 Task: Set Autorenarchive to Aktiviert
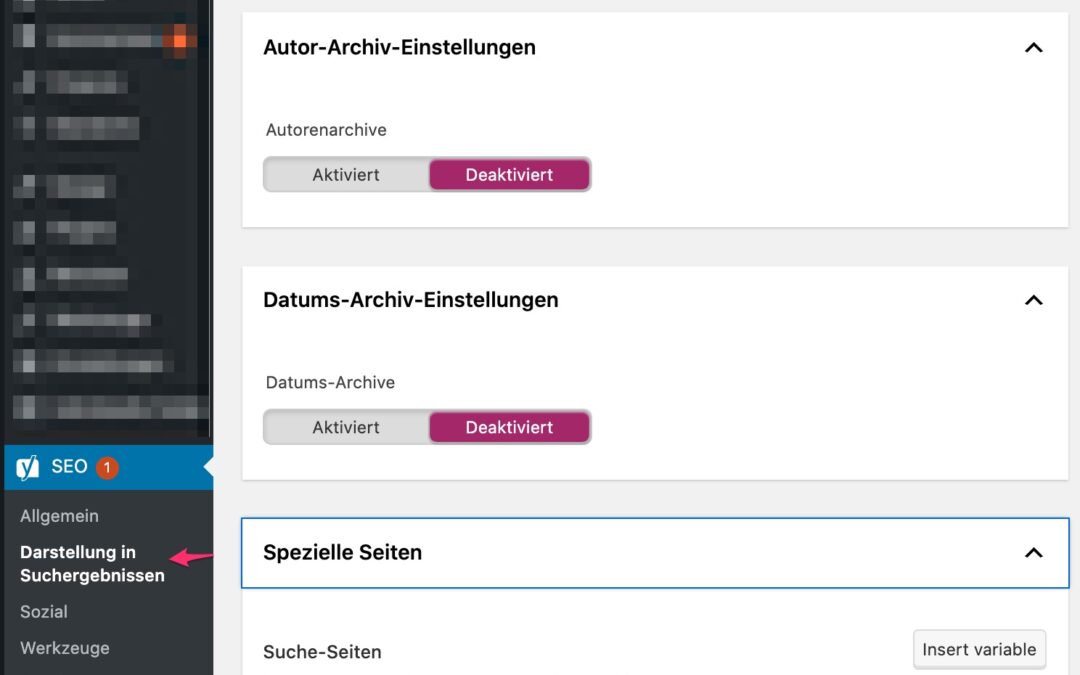pos(346,174)
